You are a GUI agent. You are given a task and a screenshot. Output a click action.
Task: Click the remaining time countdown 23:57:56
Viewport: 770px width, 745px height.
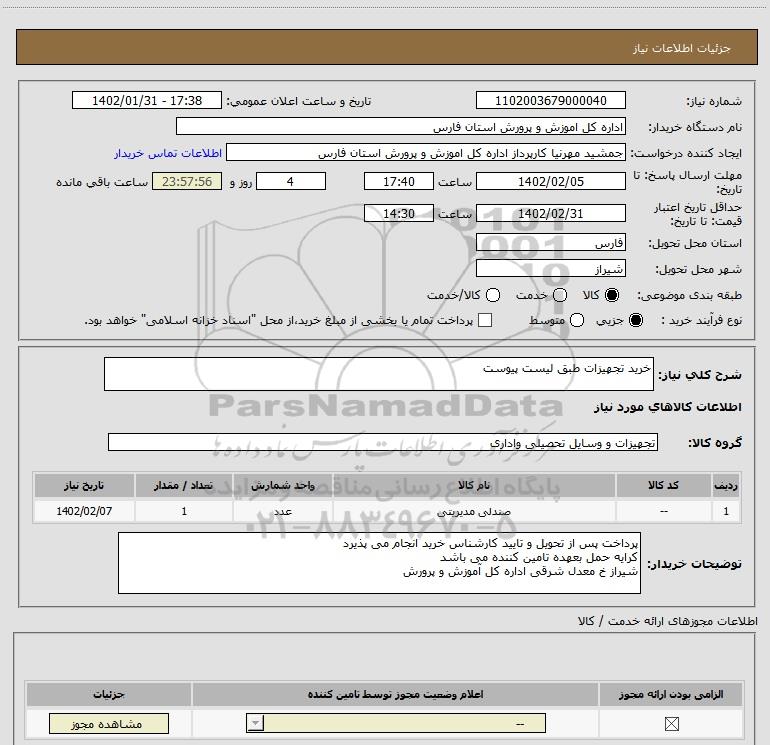[187, 181]
